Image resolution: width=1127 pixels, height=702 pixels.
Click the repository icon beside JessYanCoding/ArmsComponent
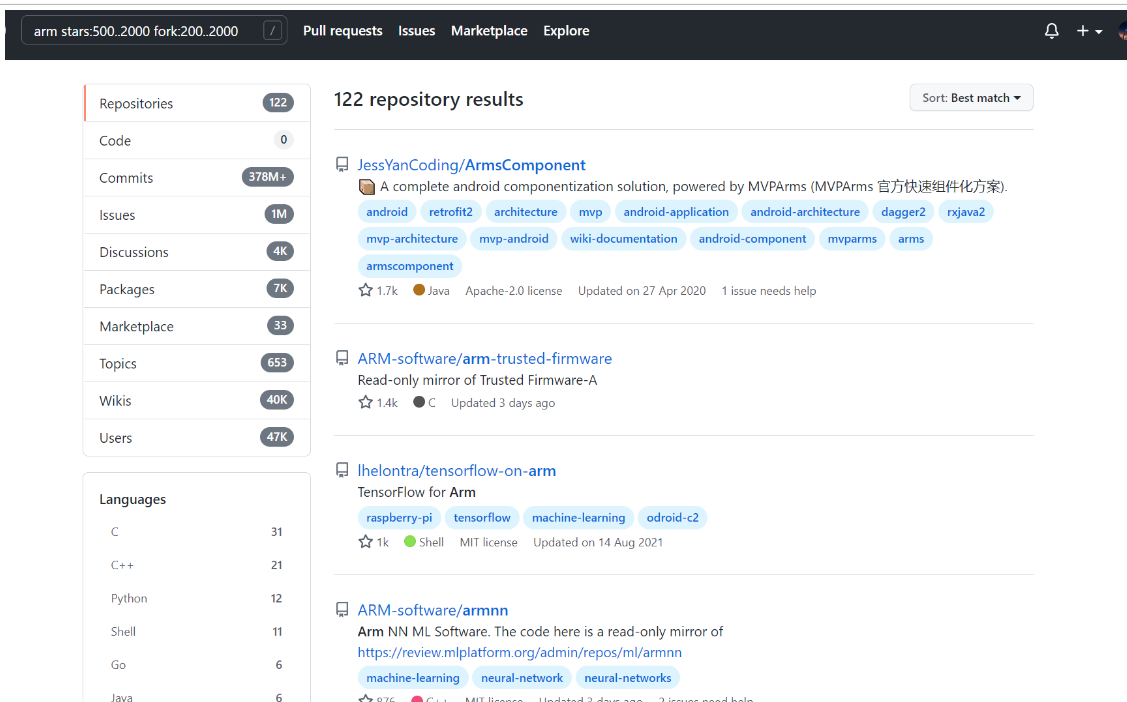coord(342,165)
